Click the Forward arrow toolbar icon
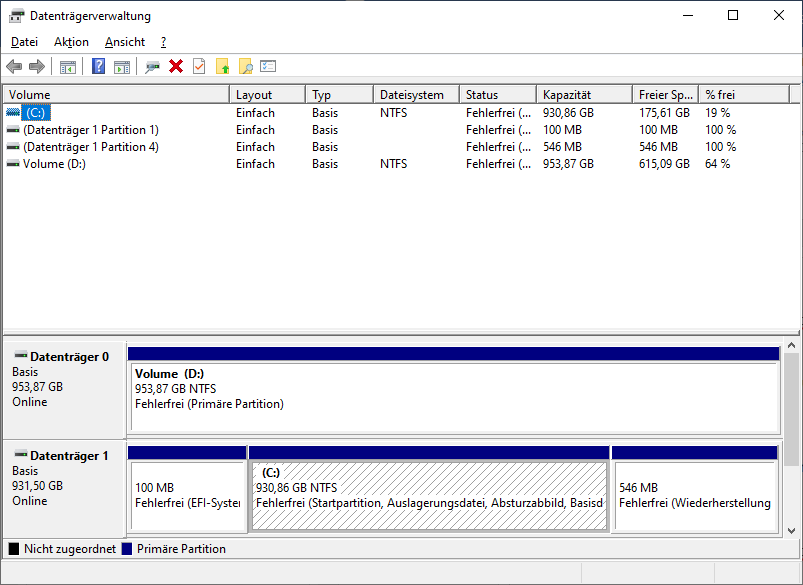This screenshot has height=585, width=803. point(37,67)
